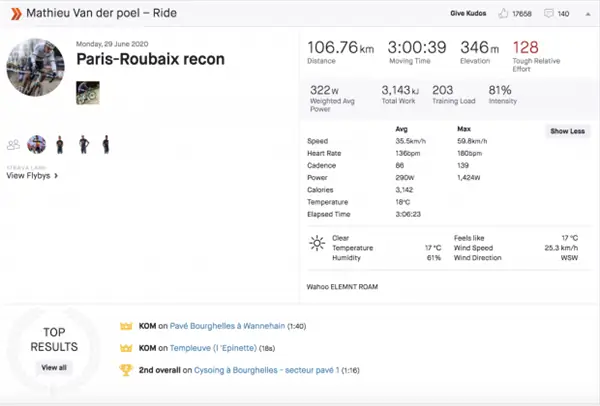Open the ride photo thumbnail under title
The width and height of the screenshot is (600, 406).
pos(88,93)
